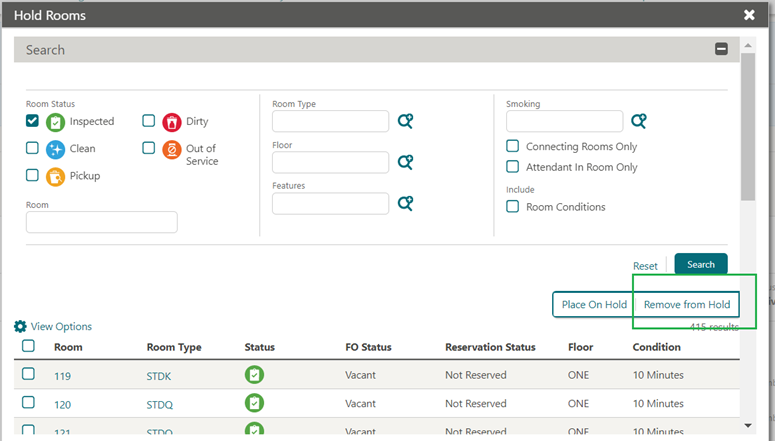Image resolution: width=775 pixels, height=441 pixels.
Task: Click the Room number input field
Action: [102, 222]
